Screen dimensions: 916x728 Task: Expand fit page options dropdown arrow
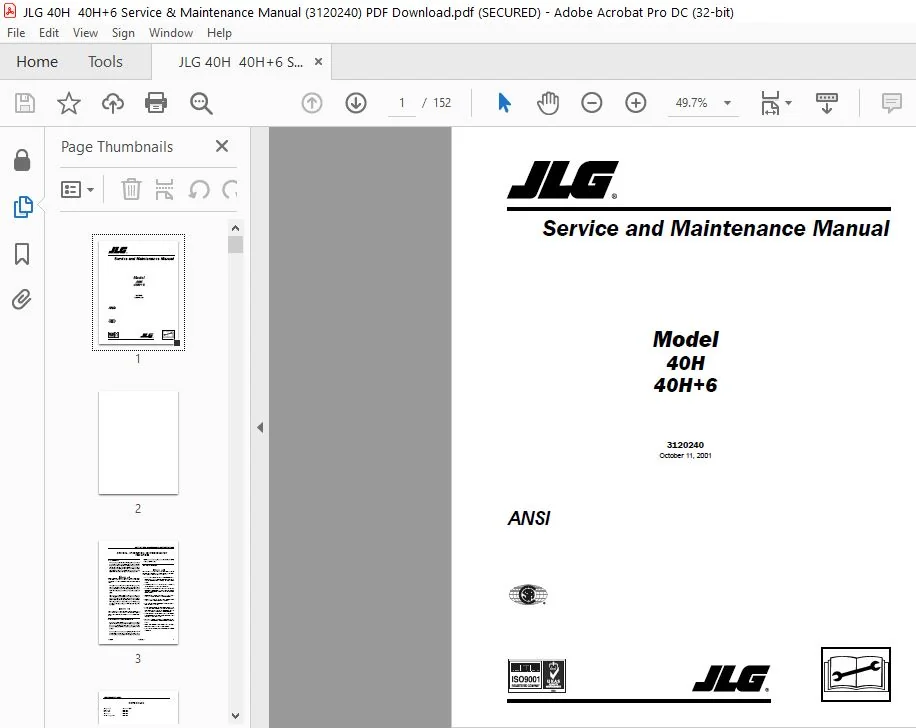788,103
